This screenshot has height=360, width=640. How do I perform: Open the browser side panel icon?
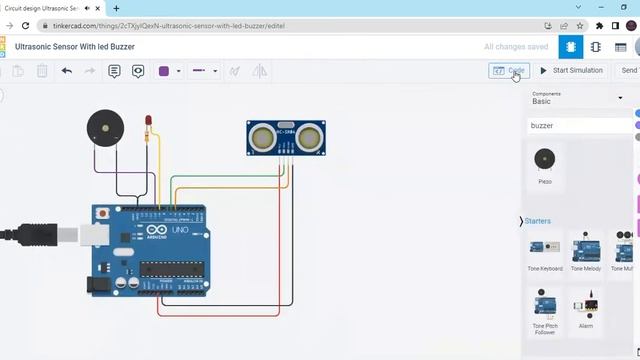(x=615, y=26)
